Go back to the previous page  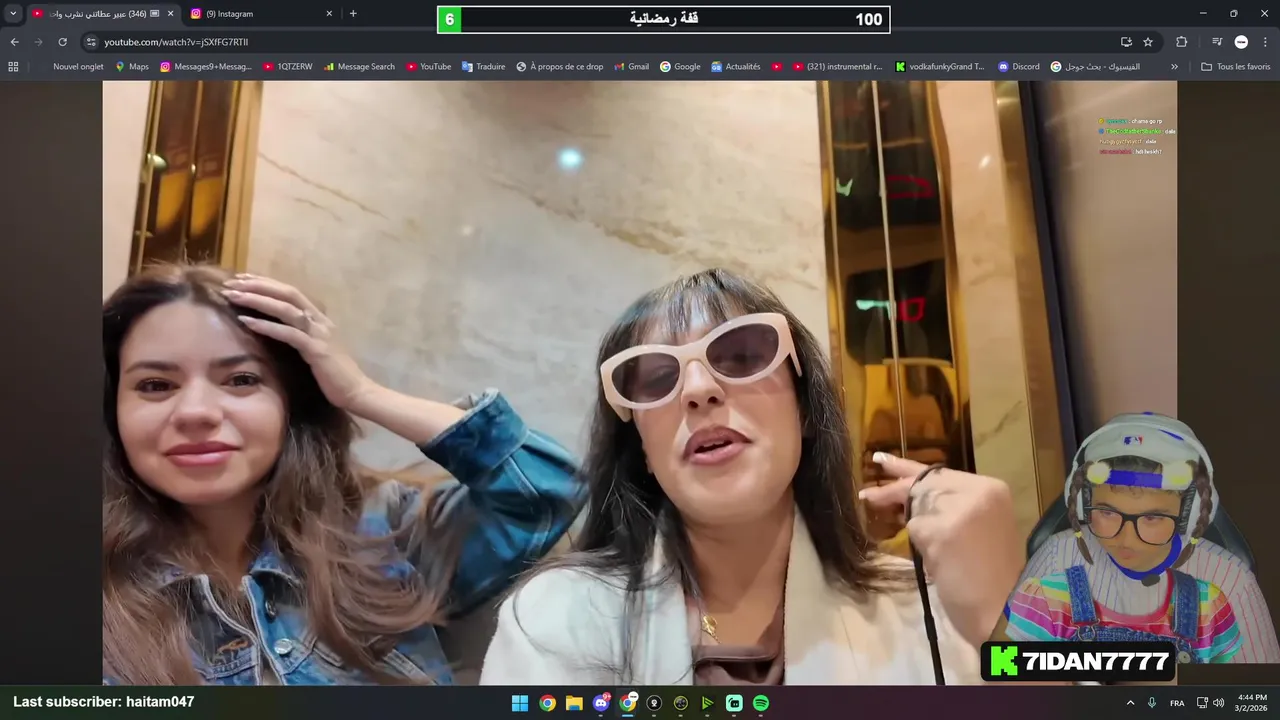14,42
